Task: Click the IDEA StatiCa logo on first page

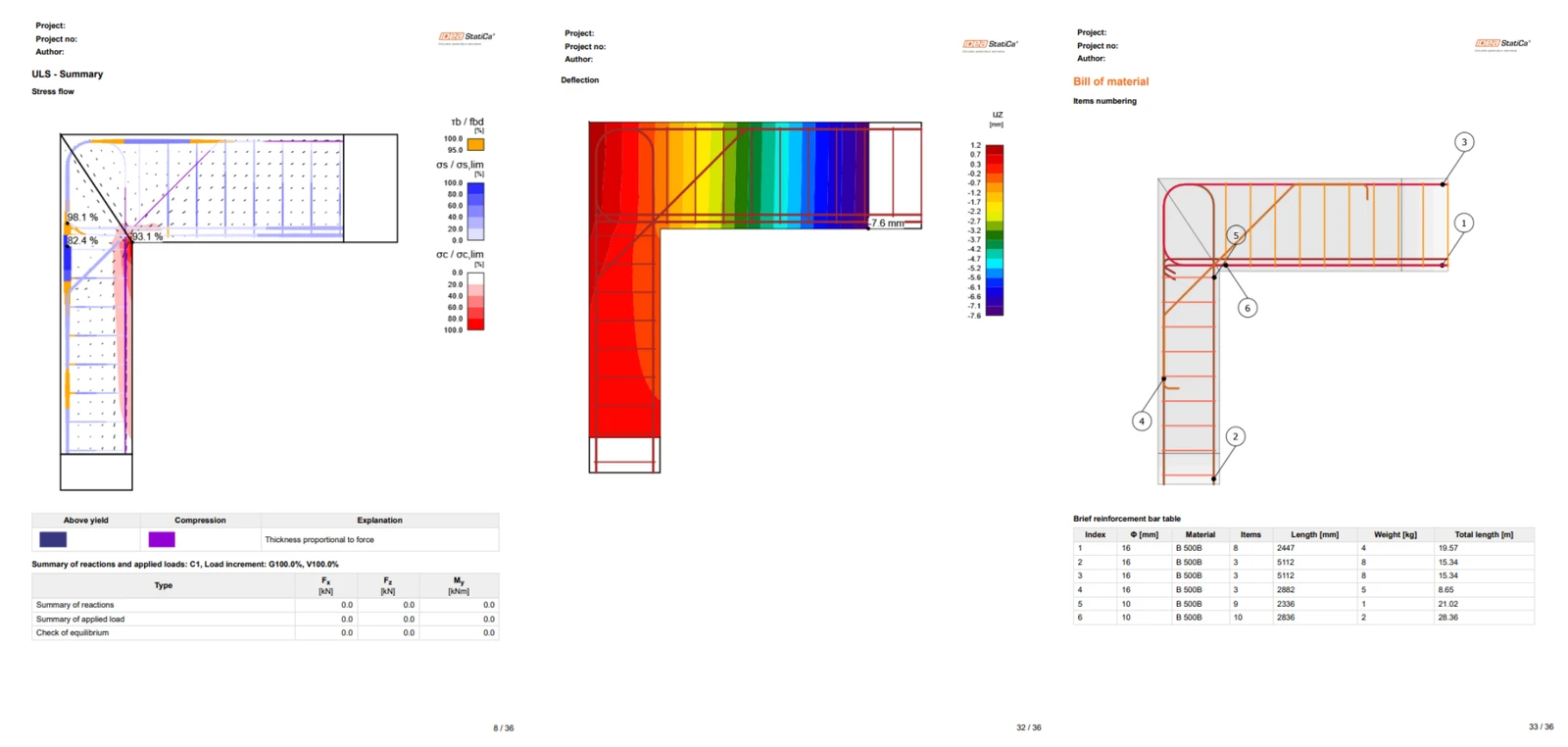Action: [x=466, y=37]
